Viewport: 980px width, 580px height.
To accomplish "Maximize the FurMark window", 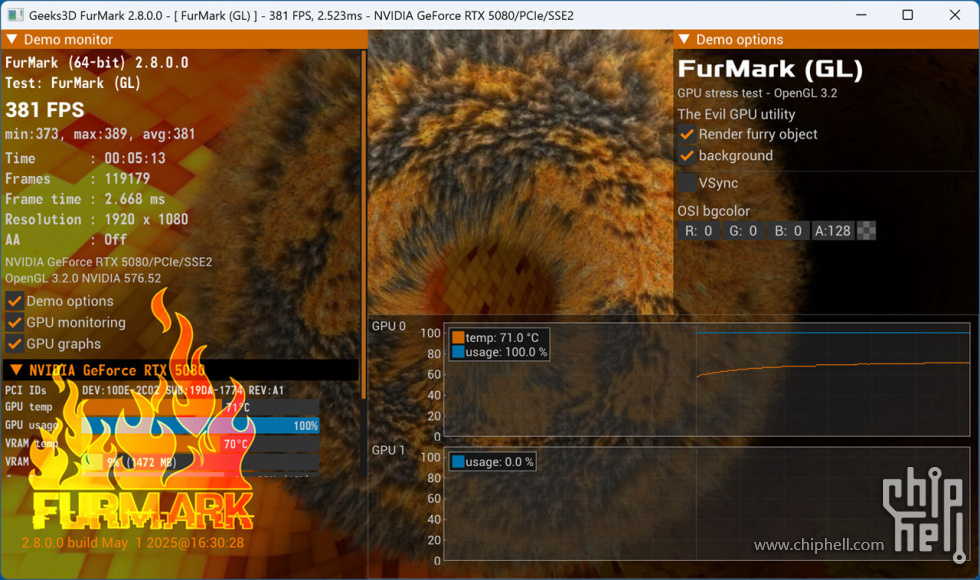I will pyautogui.click(x=907, y=15).
